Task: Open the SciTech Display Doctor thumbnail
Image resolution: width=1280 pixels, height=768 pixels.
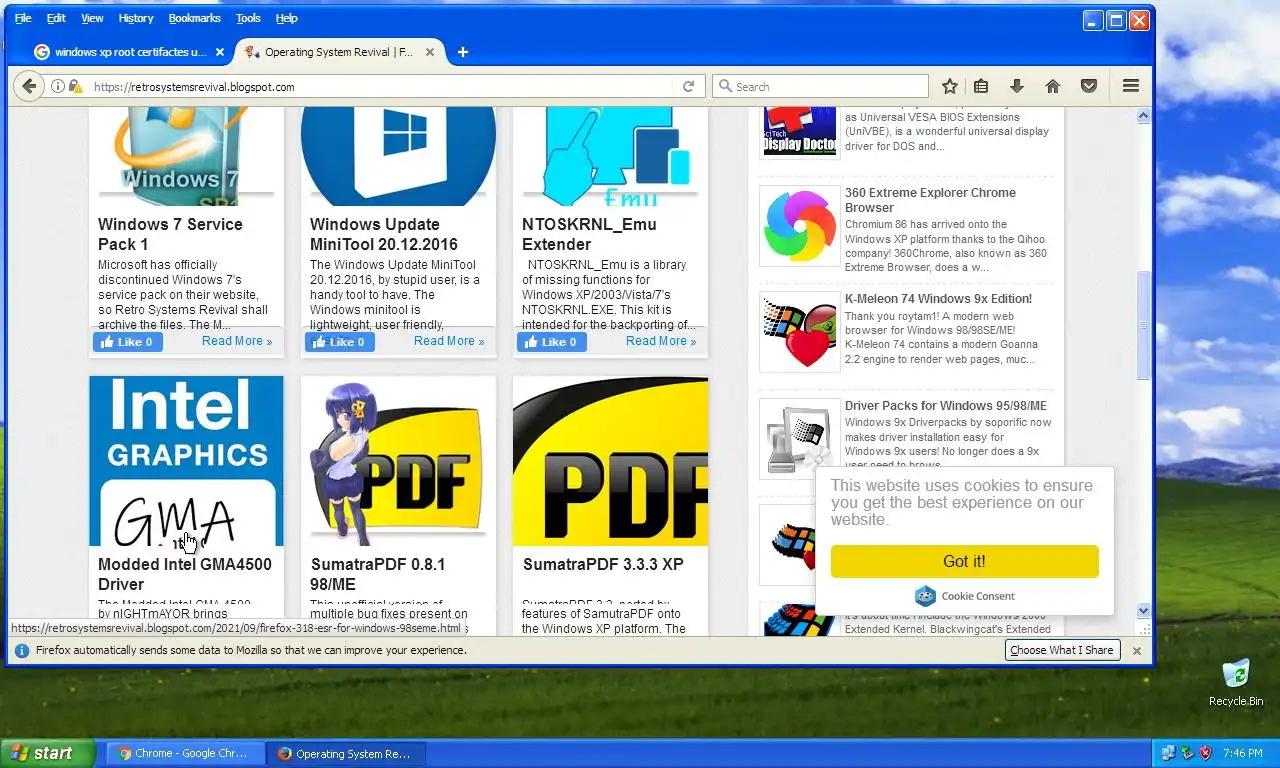Action: [x=800, y=131]
